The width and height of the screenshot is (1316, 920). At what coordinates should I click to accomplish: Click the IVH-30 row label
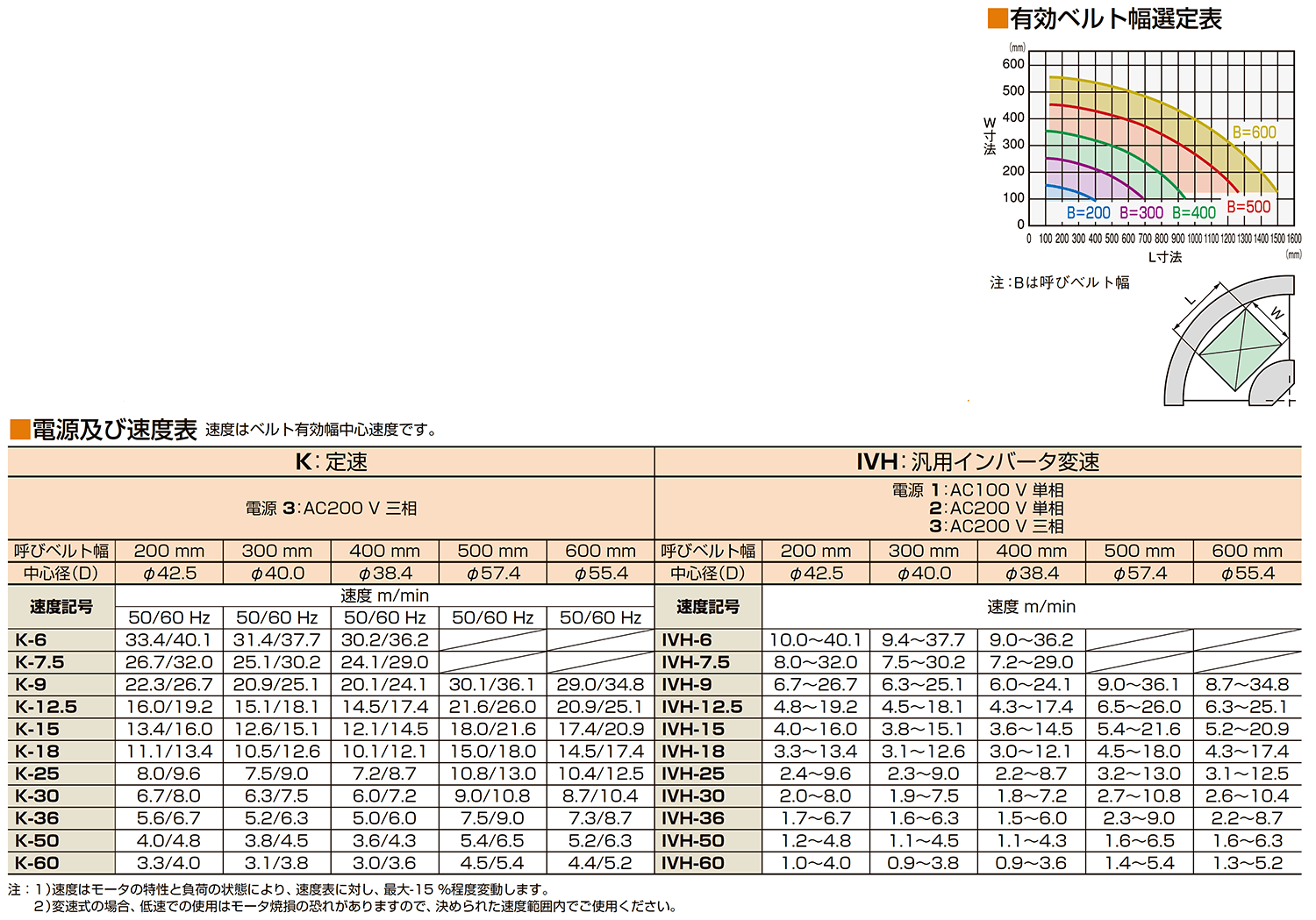point(708,796)
